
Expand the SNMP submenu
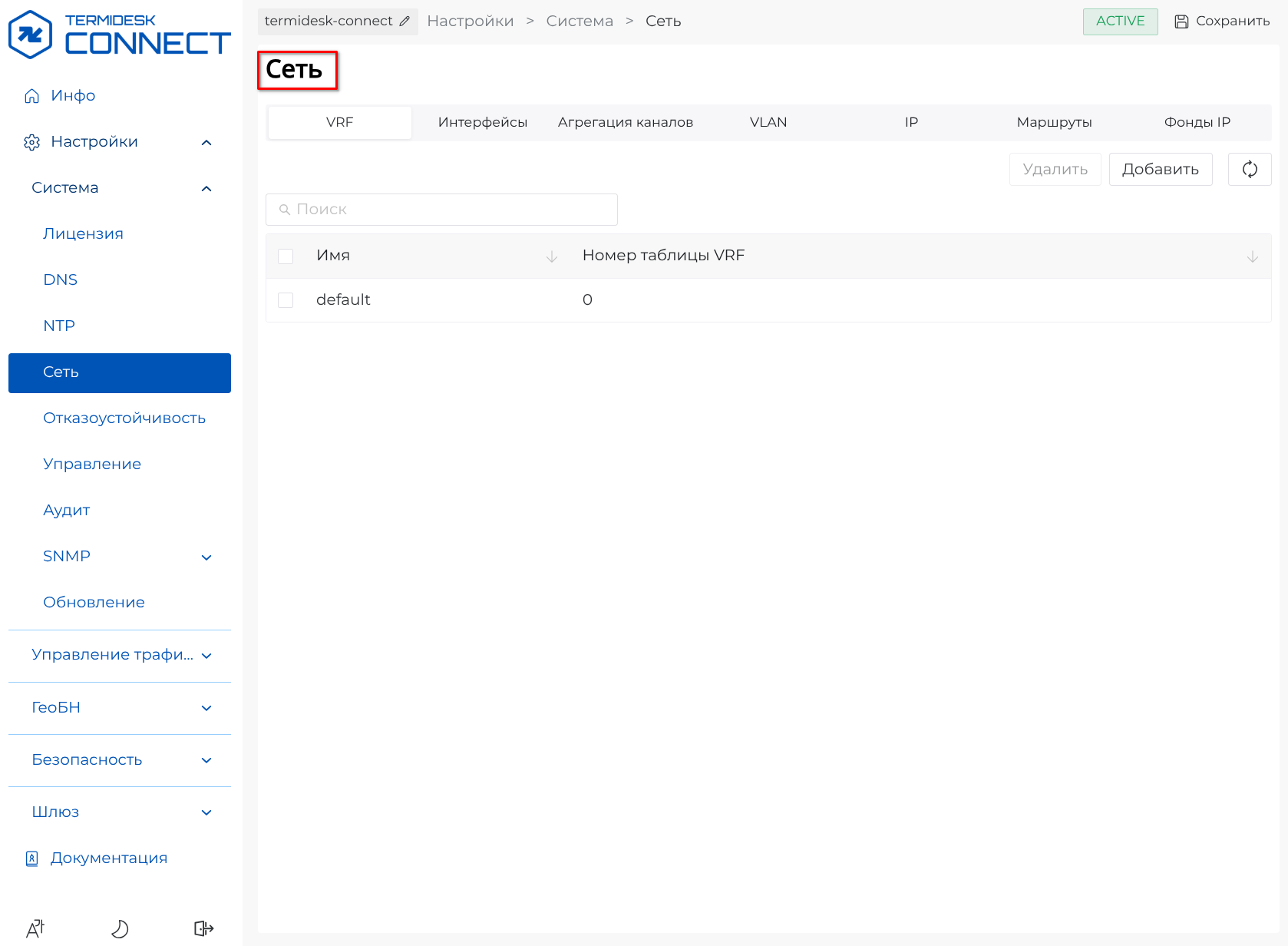point(206,557)
